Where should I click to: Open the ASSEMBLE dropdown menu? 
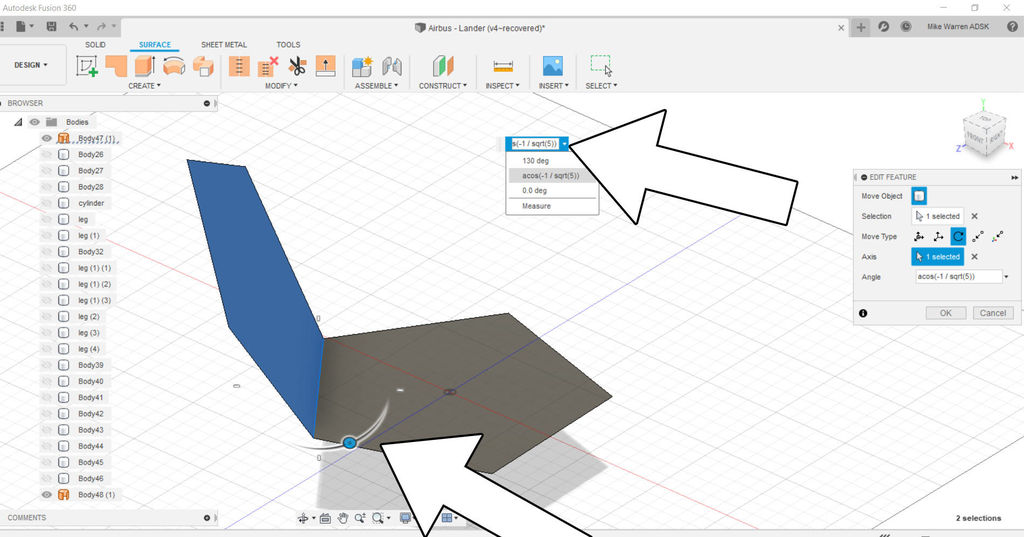(x=376, y=86)
